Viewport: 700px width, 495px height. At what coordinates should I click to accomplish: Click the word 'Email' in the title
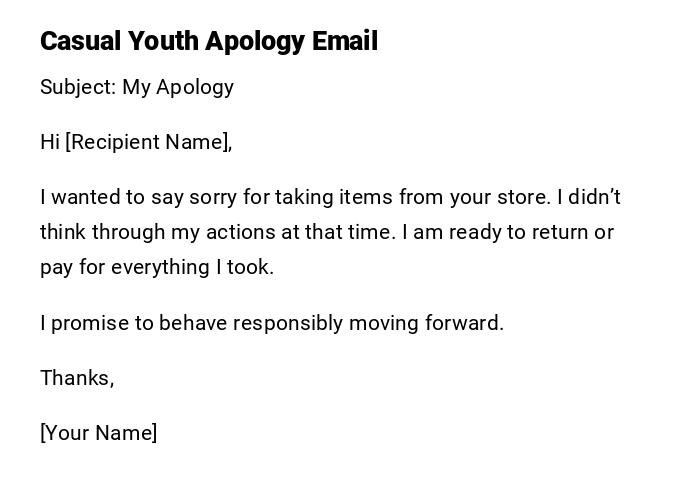[344, 42]
